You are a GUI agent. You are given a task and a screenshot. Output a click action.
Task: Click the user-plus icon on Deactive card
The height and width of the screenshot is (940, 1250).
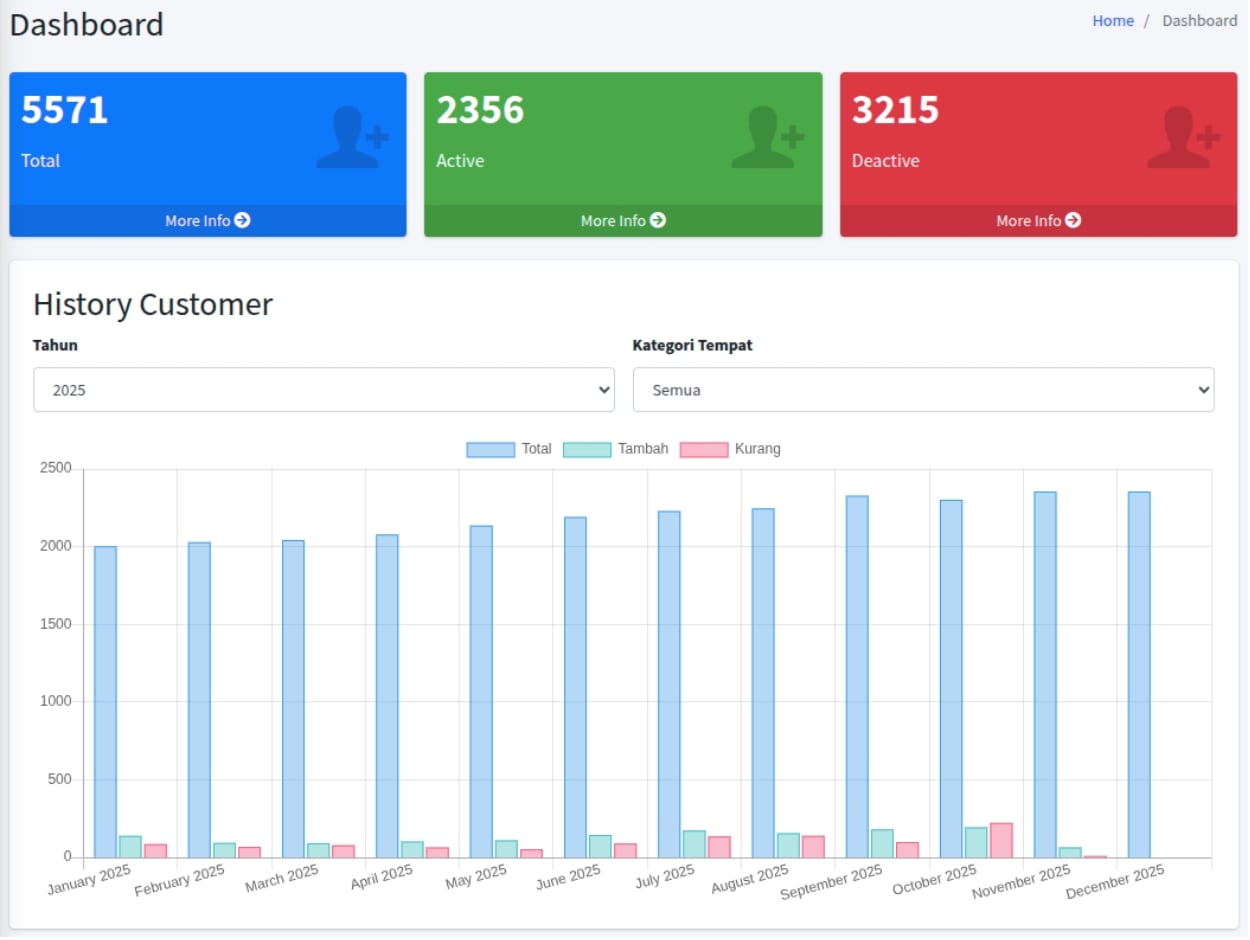pyautogui.click(x=1182, y=138)
